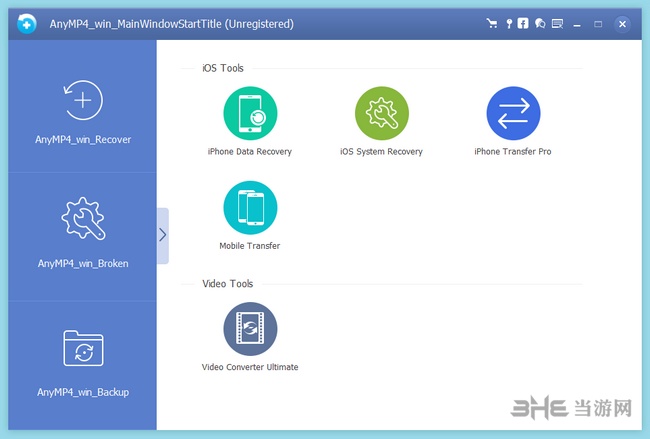Select the AnyMP4_win_Recover sidebar icon
The width and height of the screenshot is (650, 439).
click(x=83, y=100)
